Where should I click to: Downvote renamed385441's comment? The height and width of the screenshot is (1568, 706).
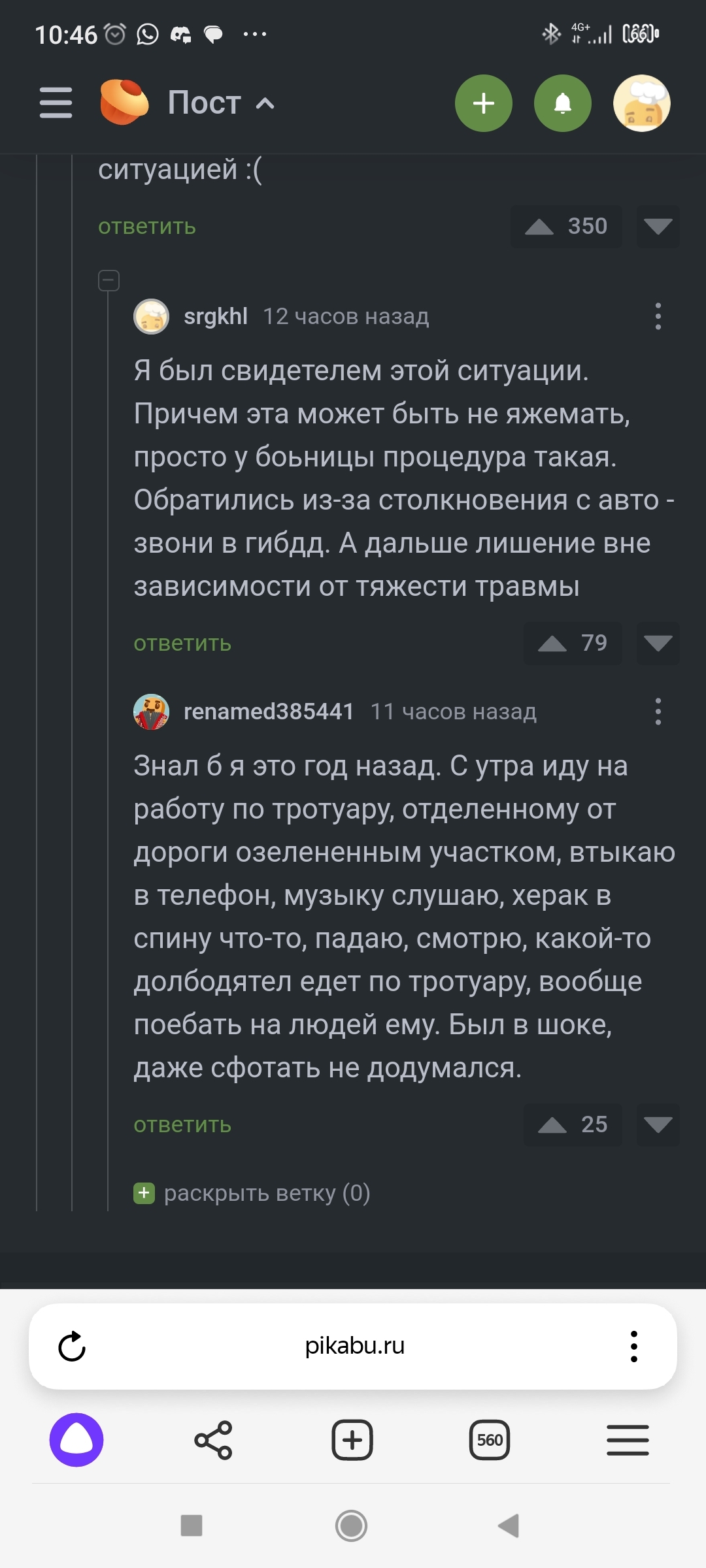[x=658, y=1124]
